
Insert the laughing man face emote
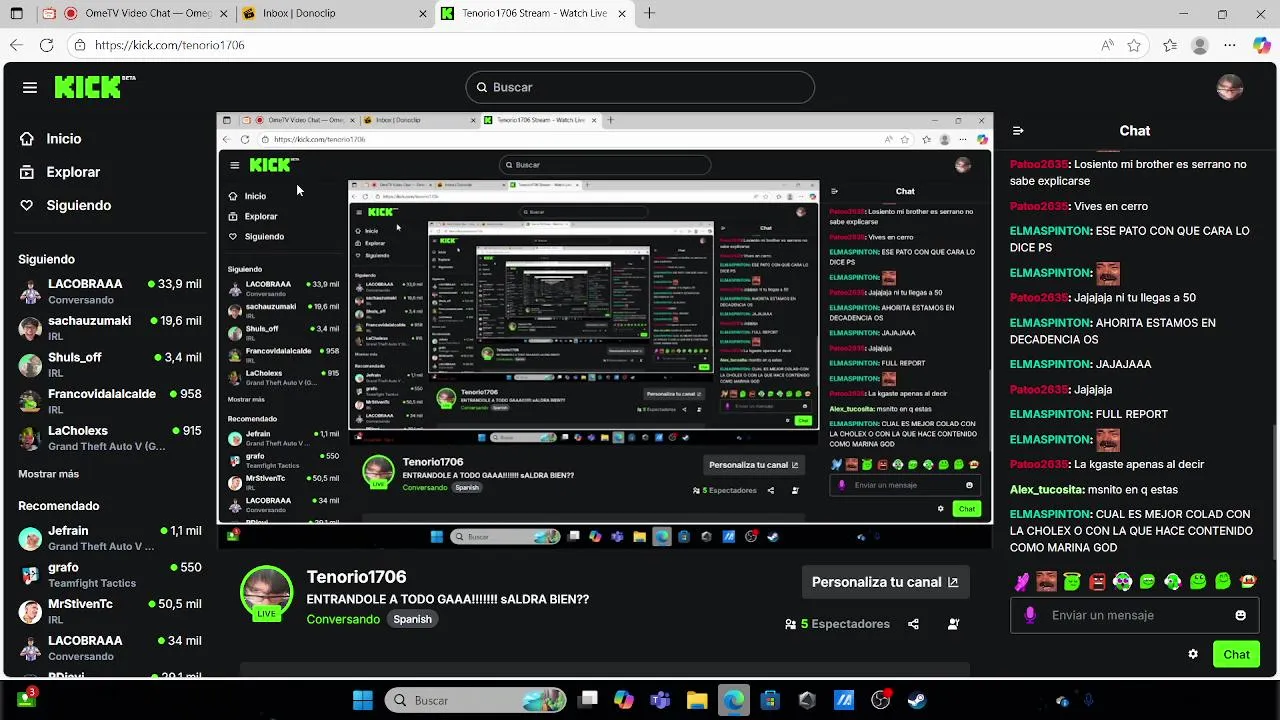click(x=1046, y=581)
